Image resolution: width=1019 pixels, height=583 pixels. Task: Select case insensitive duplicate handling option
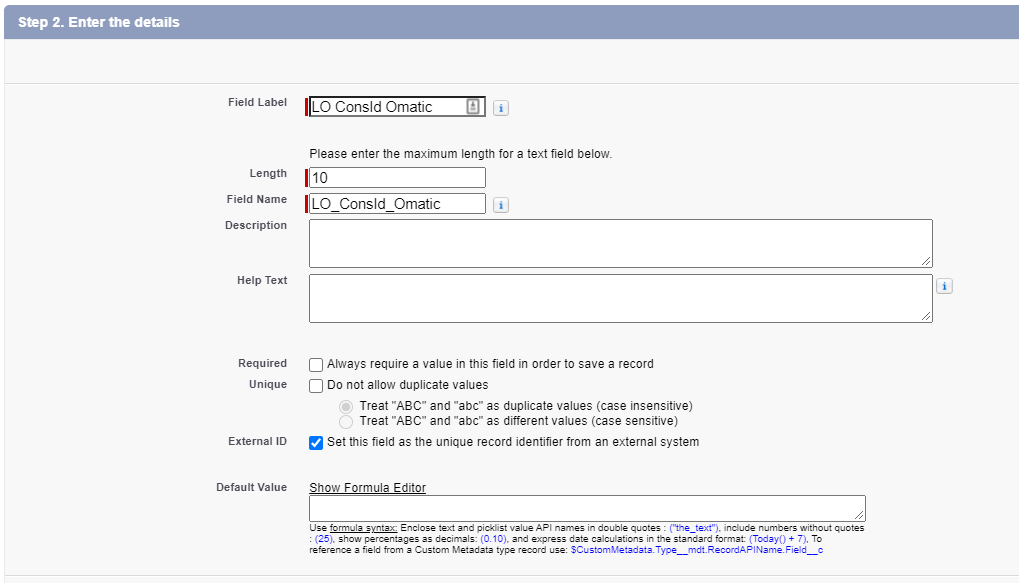point(345,406)
